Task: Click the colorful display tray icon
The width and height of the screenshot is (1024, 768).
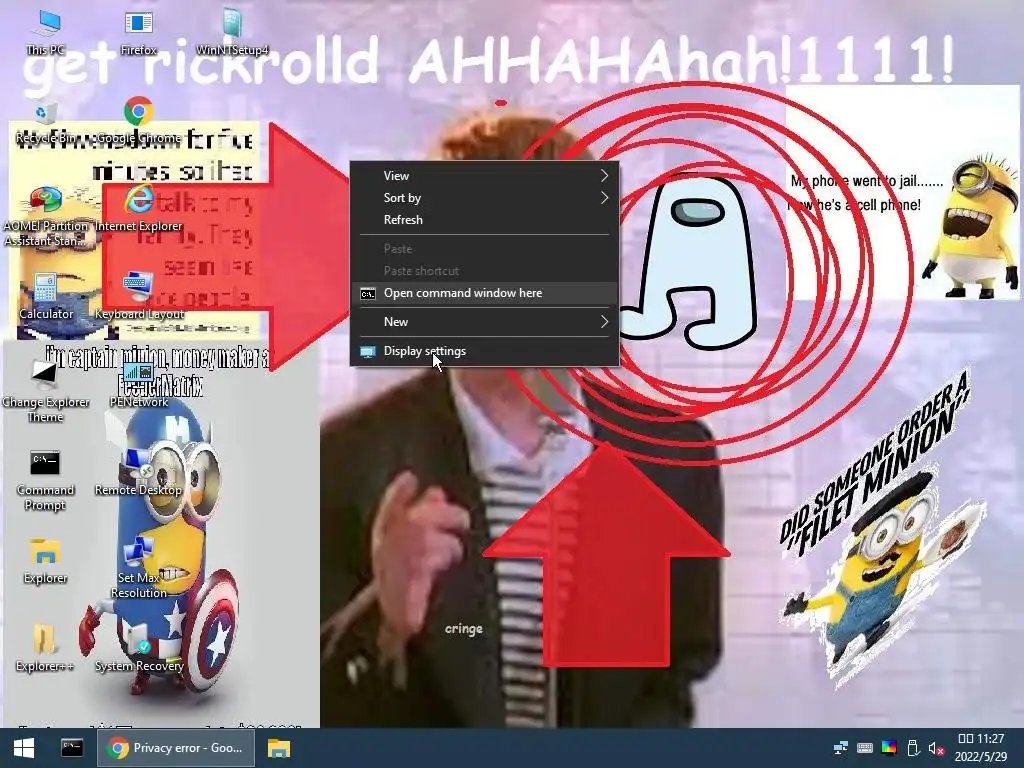Action: [x=889, y=748]
